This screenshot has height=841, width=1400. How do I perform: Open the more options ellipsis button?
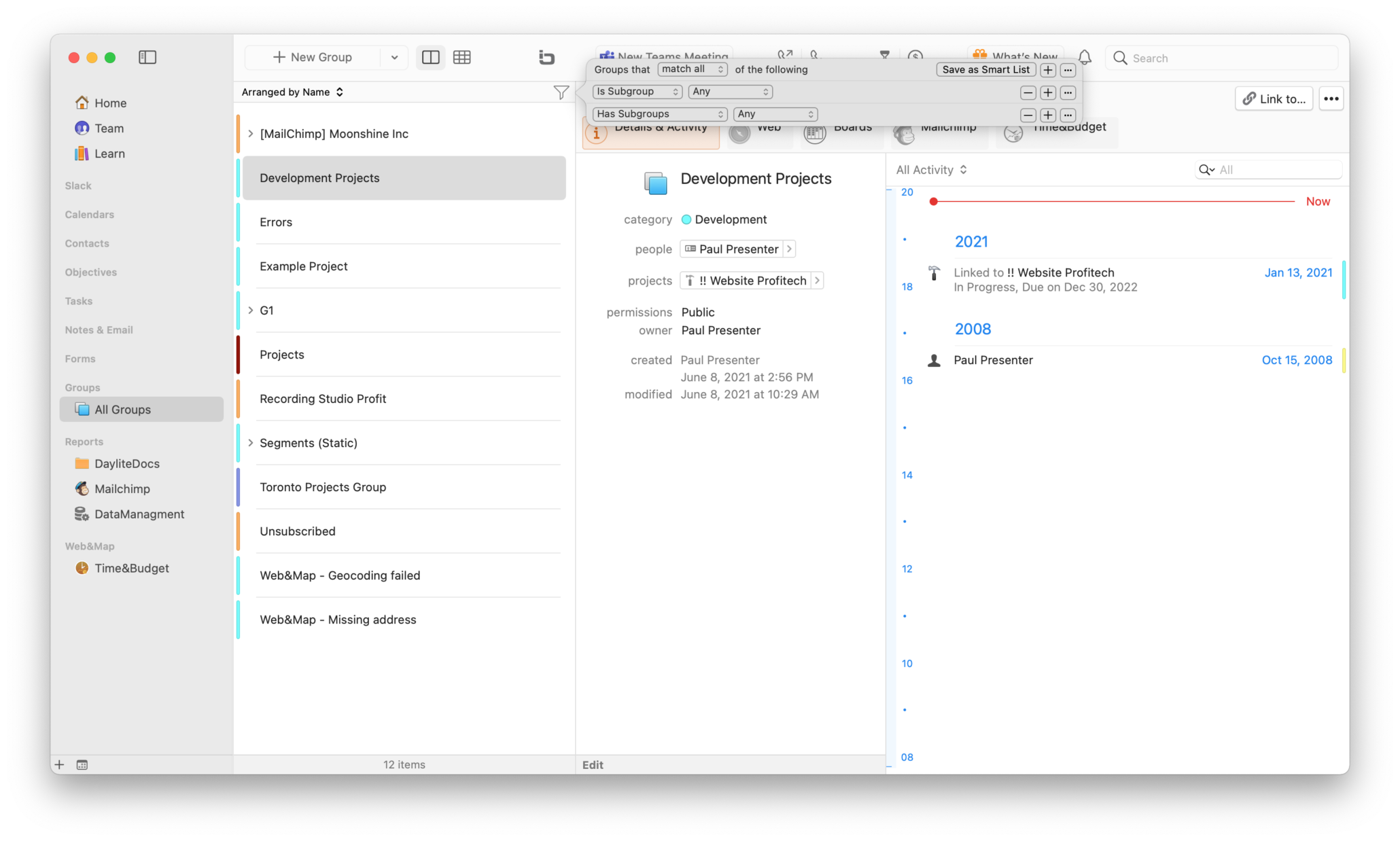tap(1331, 99)
